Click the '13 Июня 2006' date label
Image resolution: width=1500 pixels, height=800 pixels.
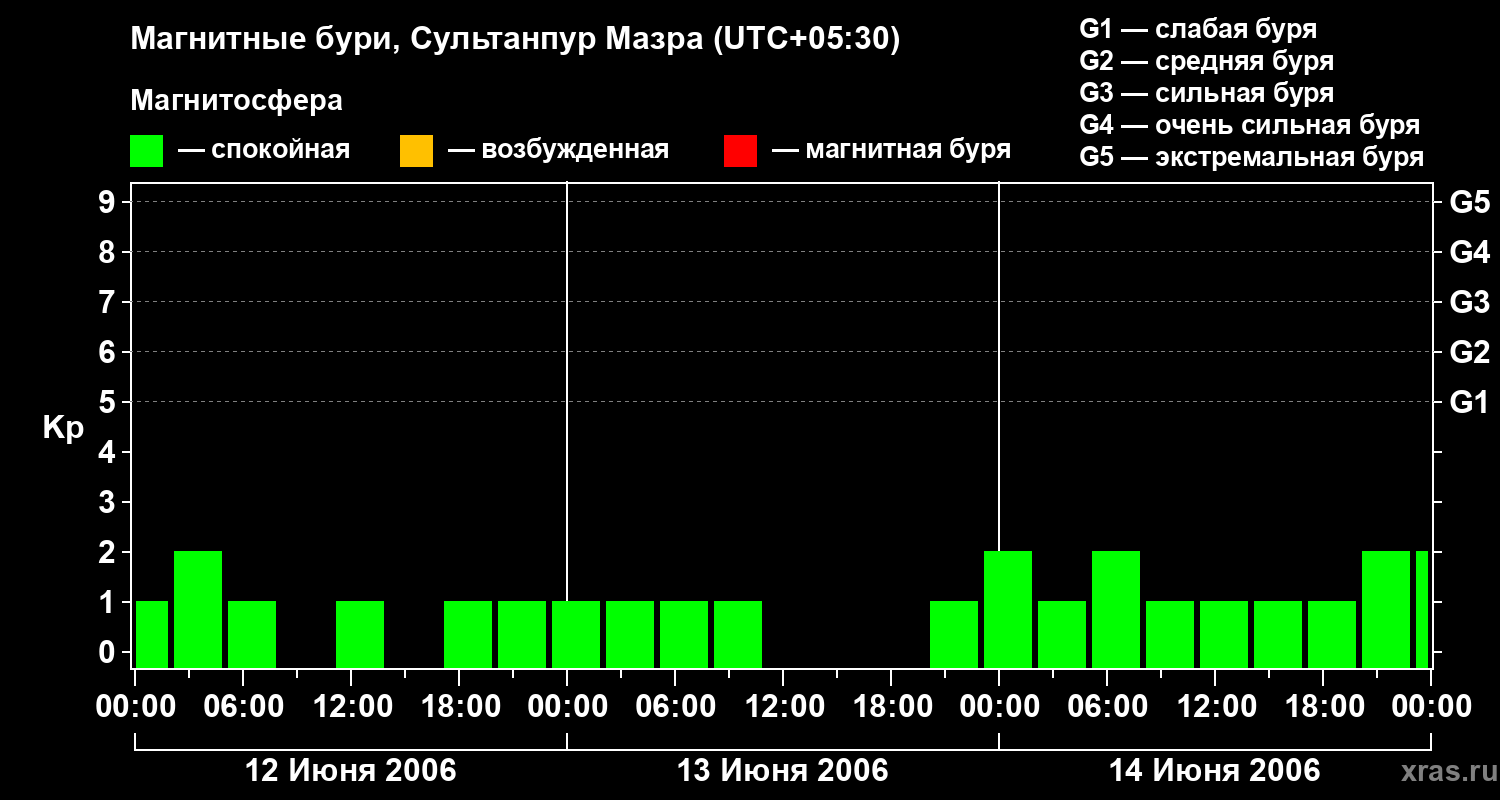click(x=782, y=771)
